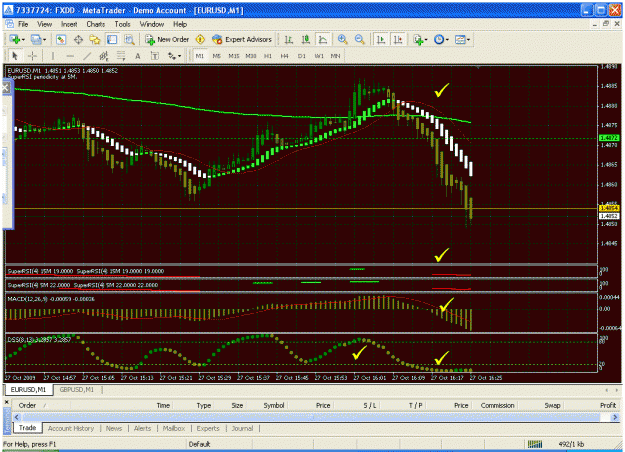Viewport: 625px width, 452px height.
Task: Switch to the GBPUSD,M1 chart tab
Action: (77, 389)
